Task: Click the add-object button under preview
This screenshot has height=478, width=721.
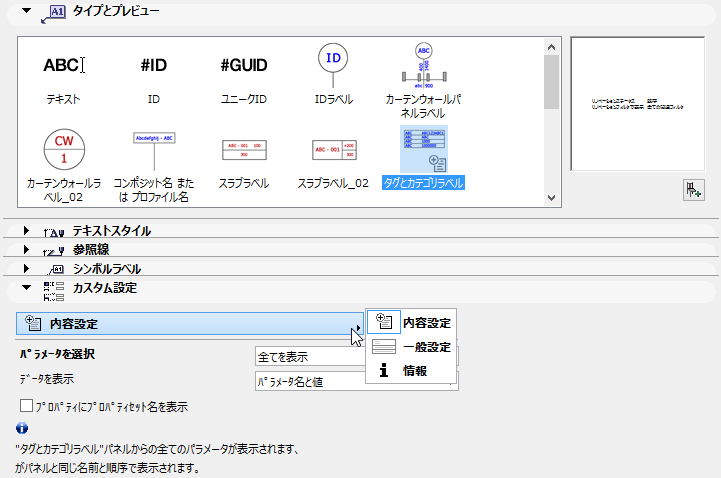Action: point(693,189)
